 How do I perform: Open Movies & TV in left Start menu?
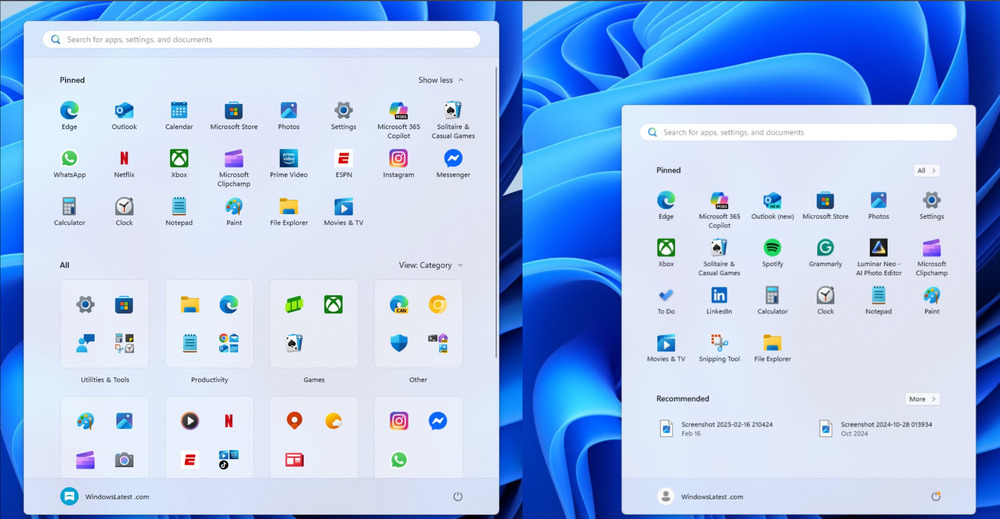(x=344, y=212)
